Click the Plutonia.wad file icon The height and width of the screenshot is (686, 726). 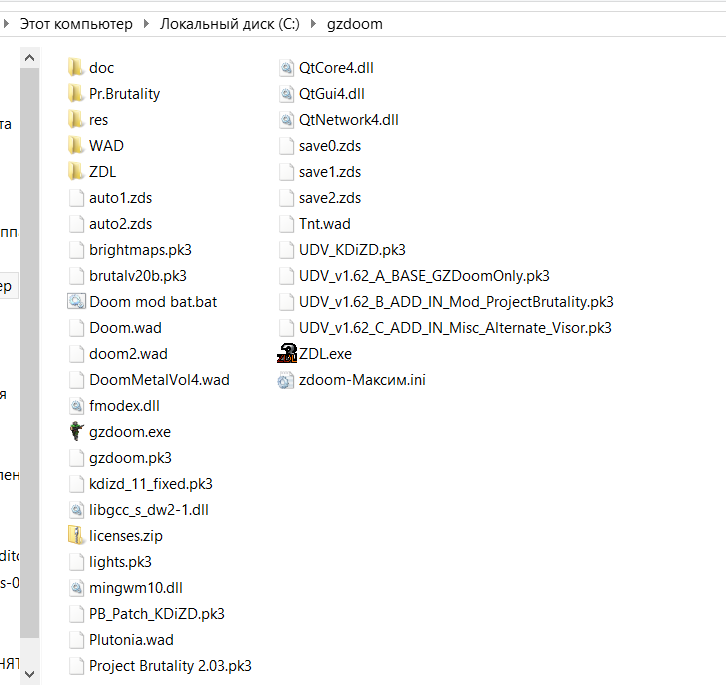[x=76, y=640]
